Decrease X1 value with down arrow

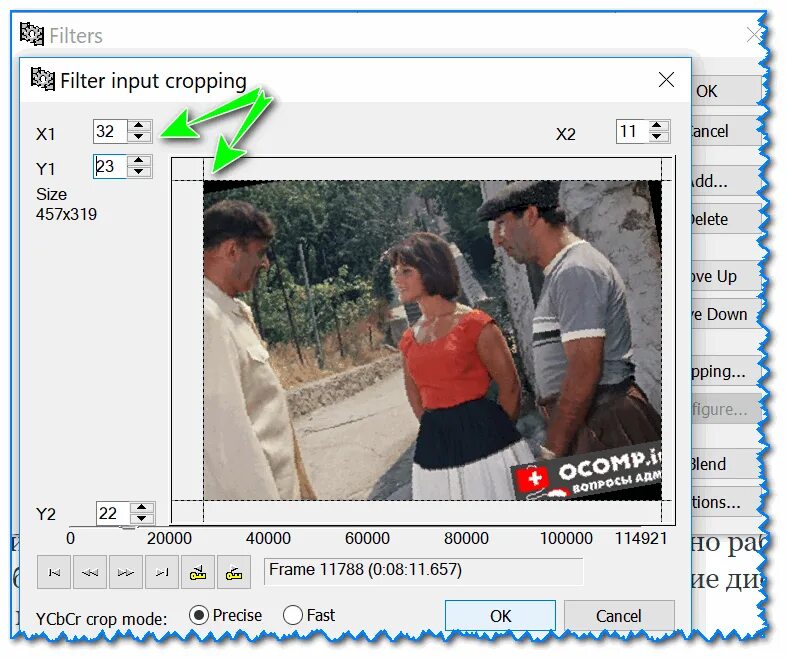pyautogui.click(x=139, y=137)
